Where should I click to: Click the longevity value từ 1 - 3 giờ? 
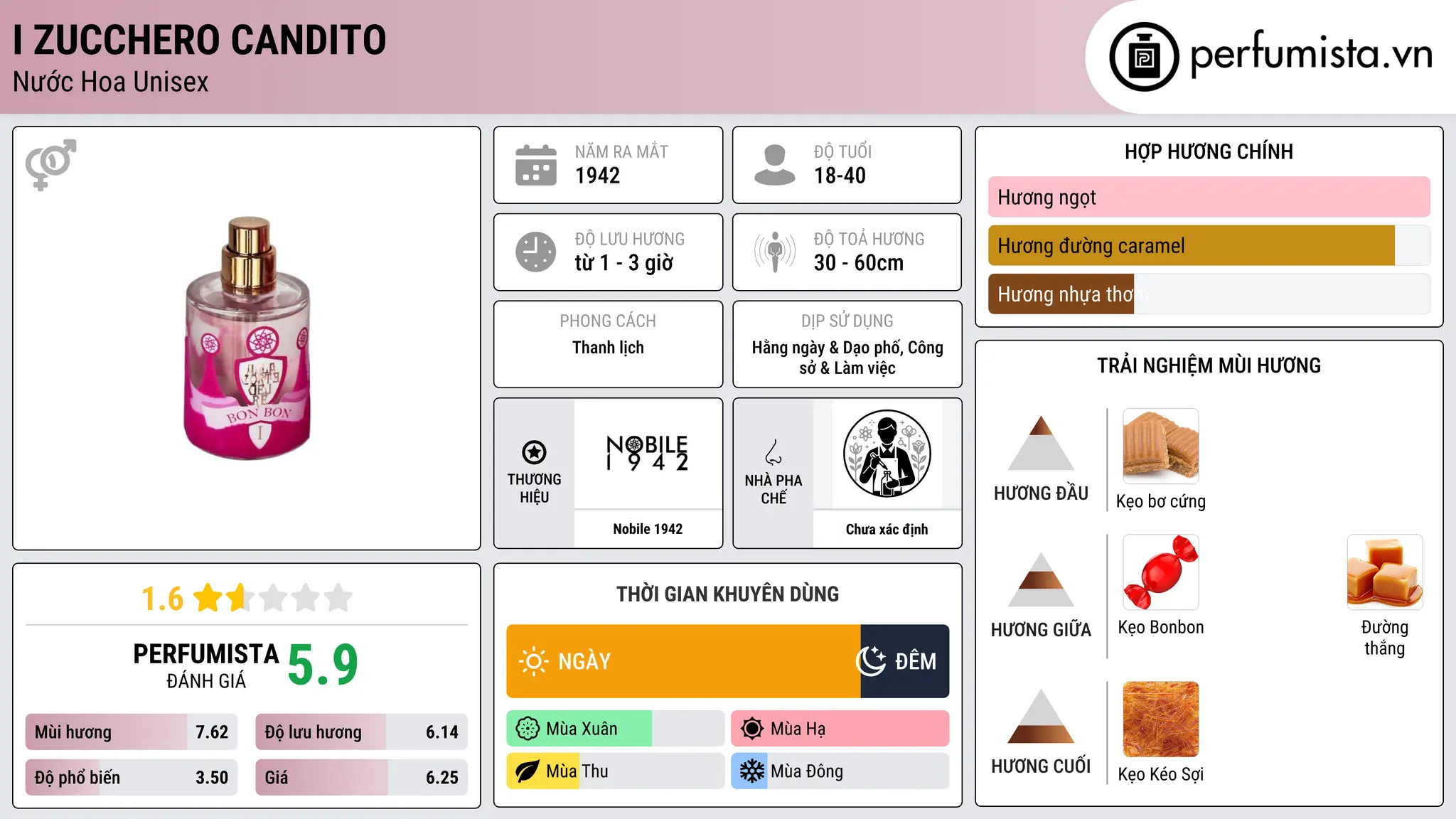[x=623, y=263]
